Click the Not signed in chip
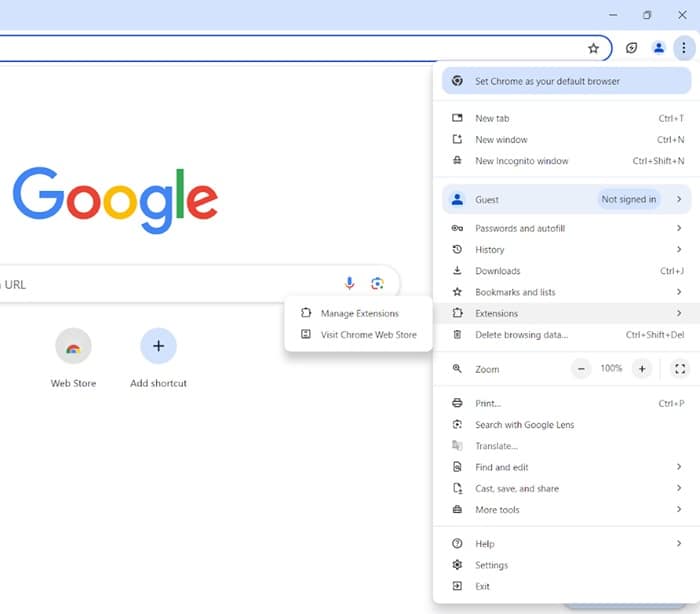This screenshot has height=614, width=700. pyautogui.click(x=628, y=199)
